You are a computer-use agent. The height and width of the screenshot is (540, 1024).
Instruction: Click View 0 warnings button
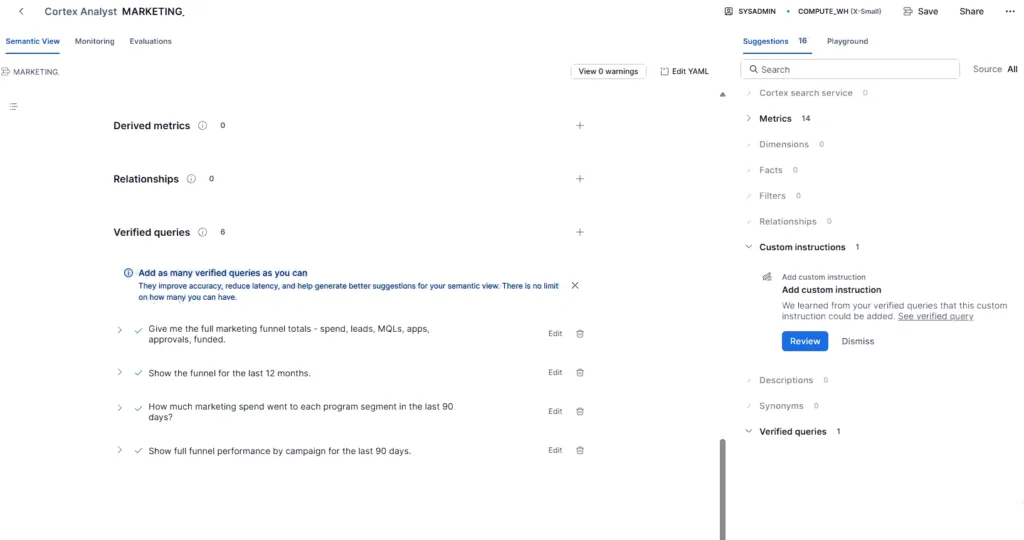[608, 71]
